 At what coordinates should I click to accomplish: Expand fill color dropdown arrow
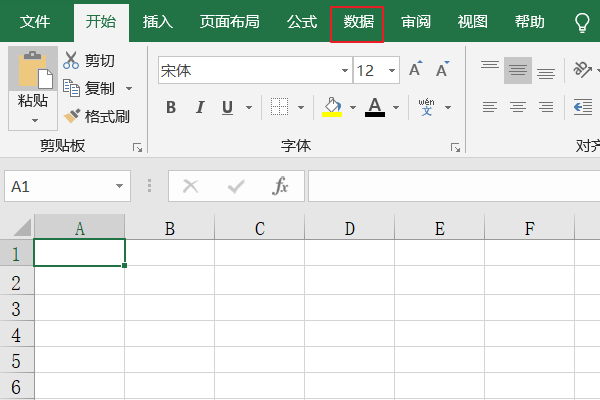pos(353,108)
